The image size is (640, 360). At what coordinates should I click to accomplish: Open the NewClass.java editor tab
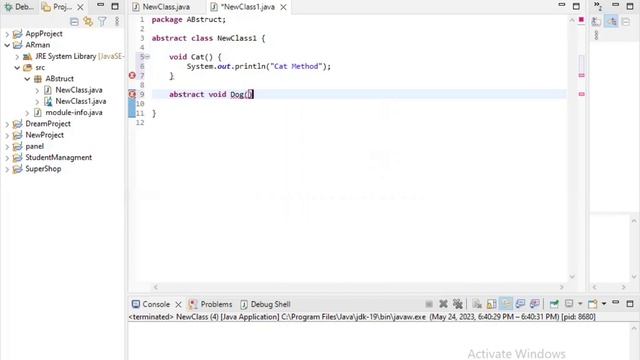point(161,7)
